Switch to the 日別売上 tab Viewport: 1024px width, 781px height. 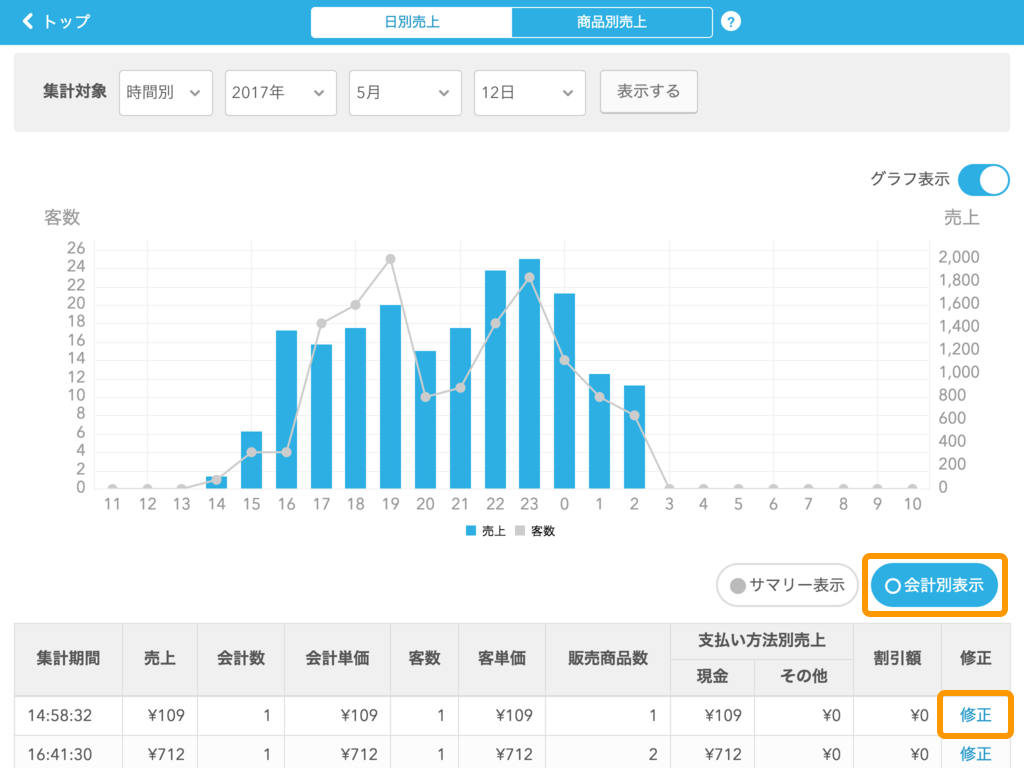[x=411, y=22]
